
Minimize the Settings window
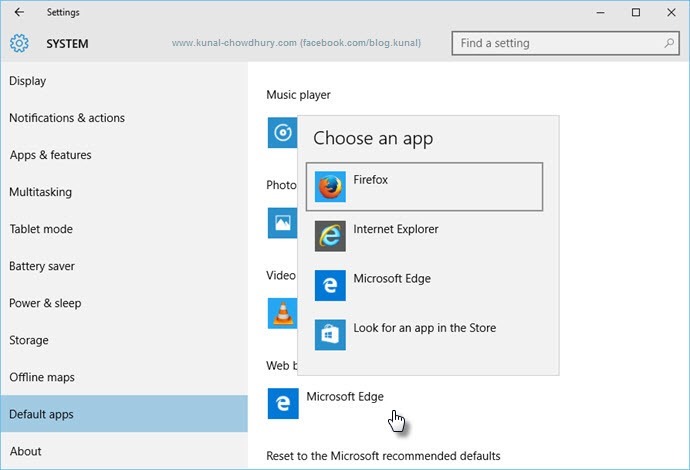coord(601,12)
